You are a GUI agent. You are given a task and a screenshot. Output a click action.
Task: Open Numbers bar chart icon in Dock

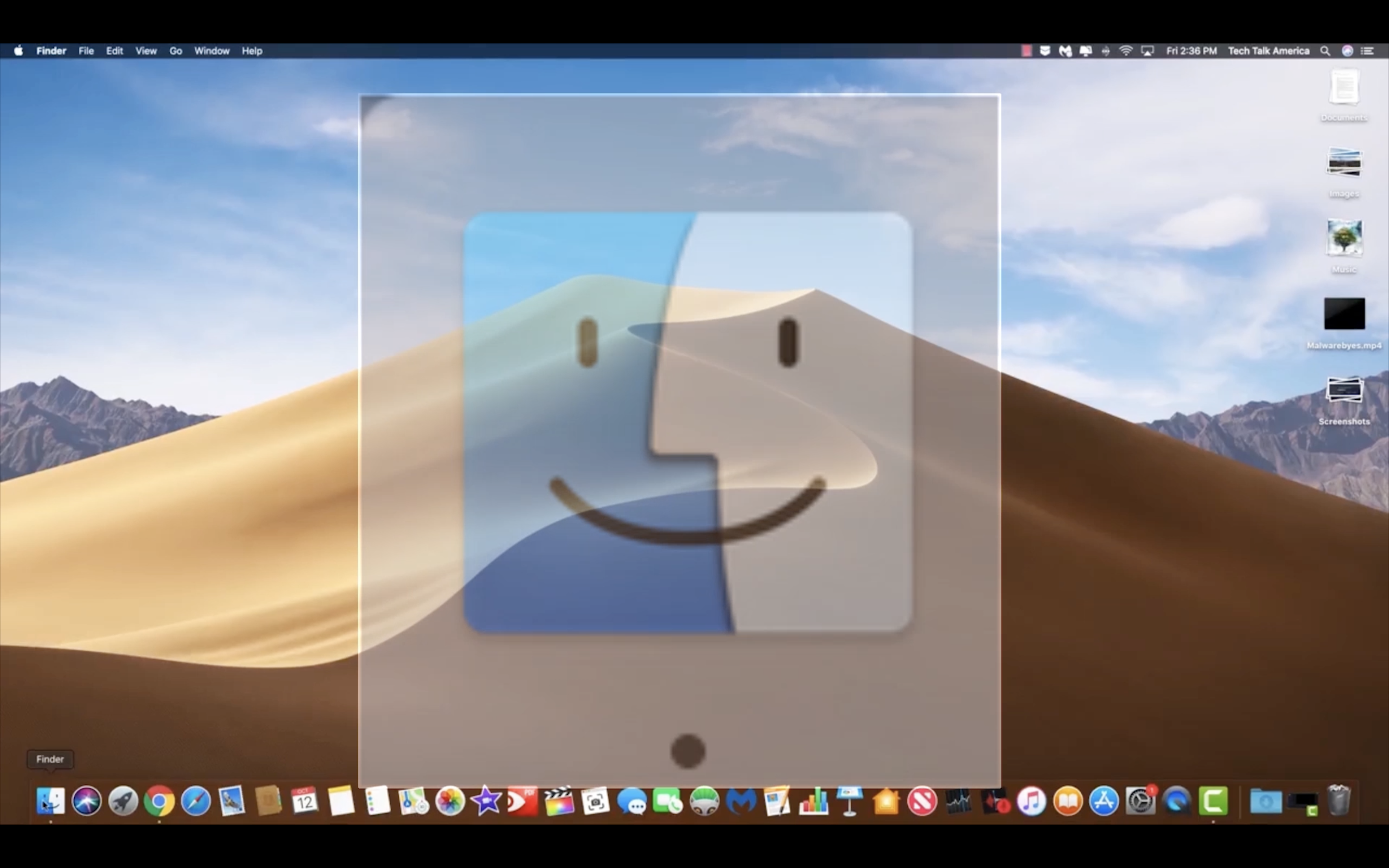coord(813,801)
